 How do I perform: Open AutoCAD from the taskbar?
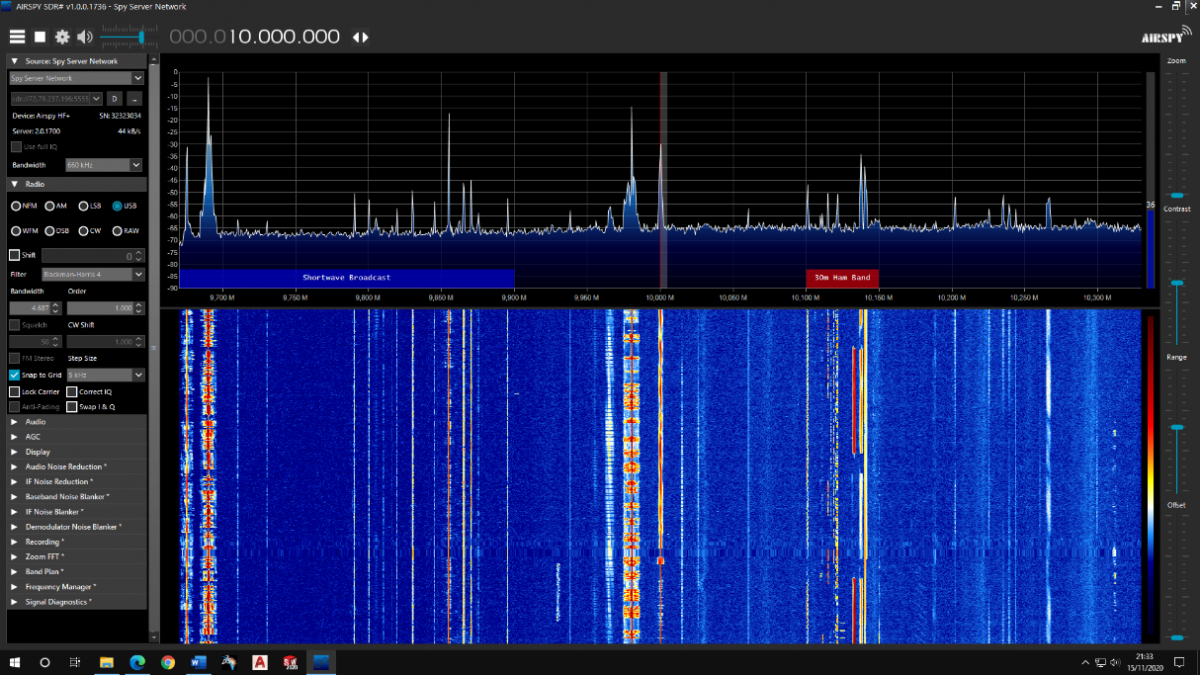259,662
